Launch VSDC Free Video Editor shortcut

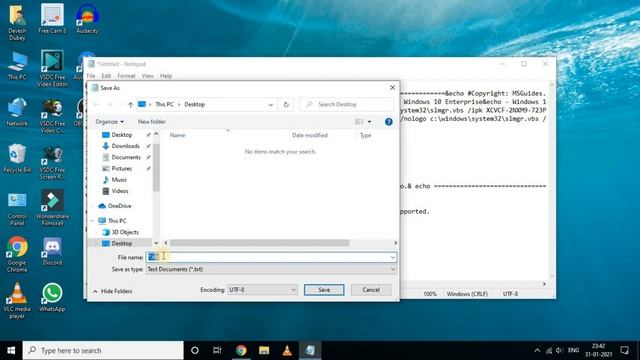click(52, 69)
